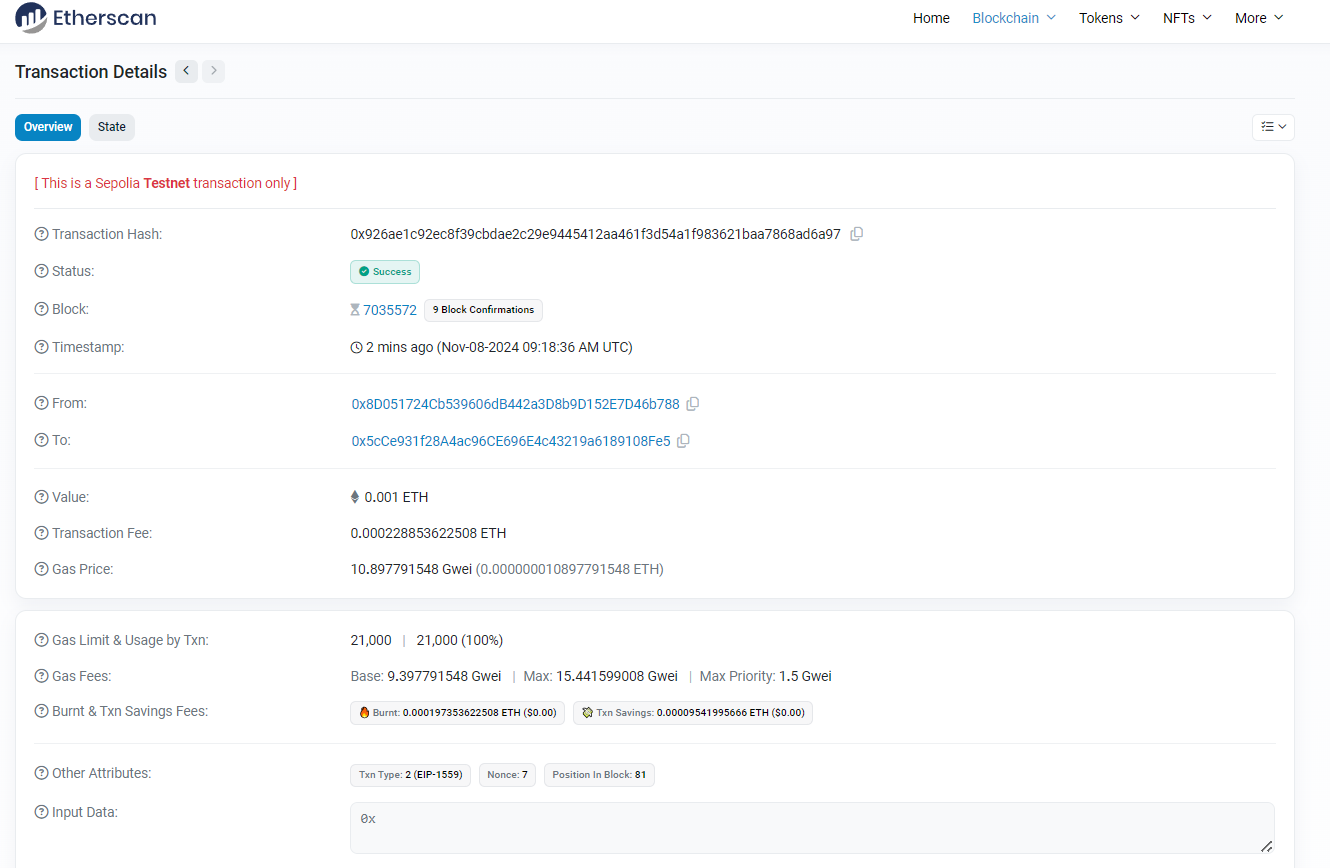Screen dimensions: 1330x868
Task: Click help icon beside Gas Price
Action: click(41, 569)
